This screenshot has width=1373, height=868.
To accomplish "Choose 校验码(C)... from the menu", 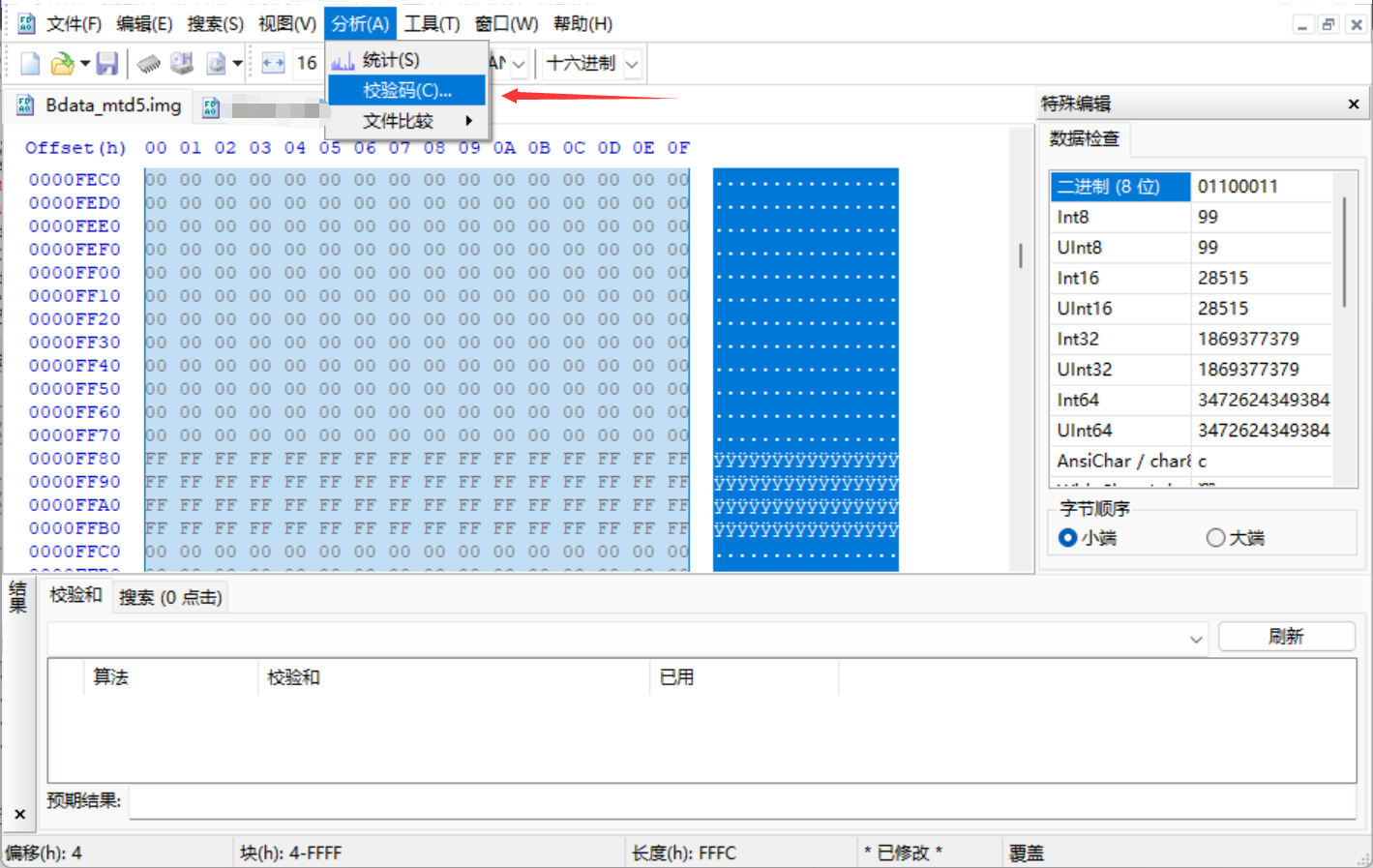I will pos(406,90).
